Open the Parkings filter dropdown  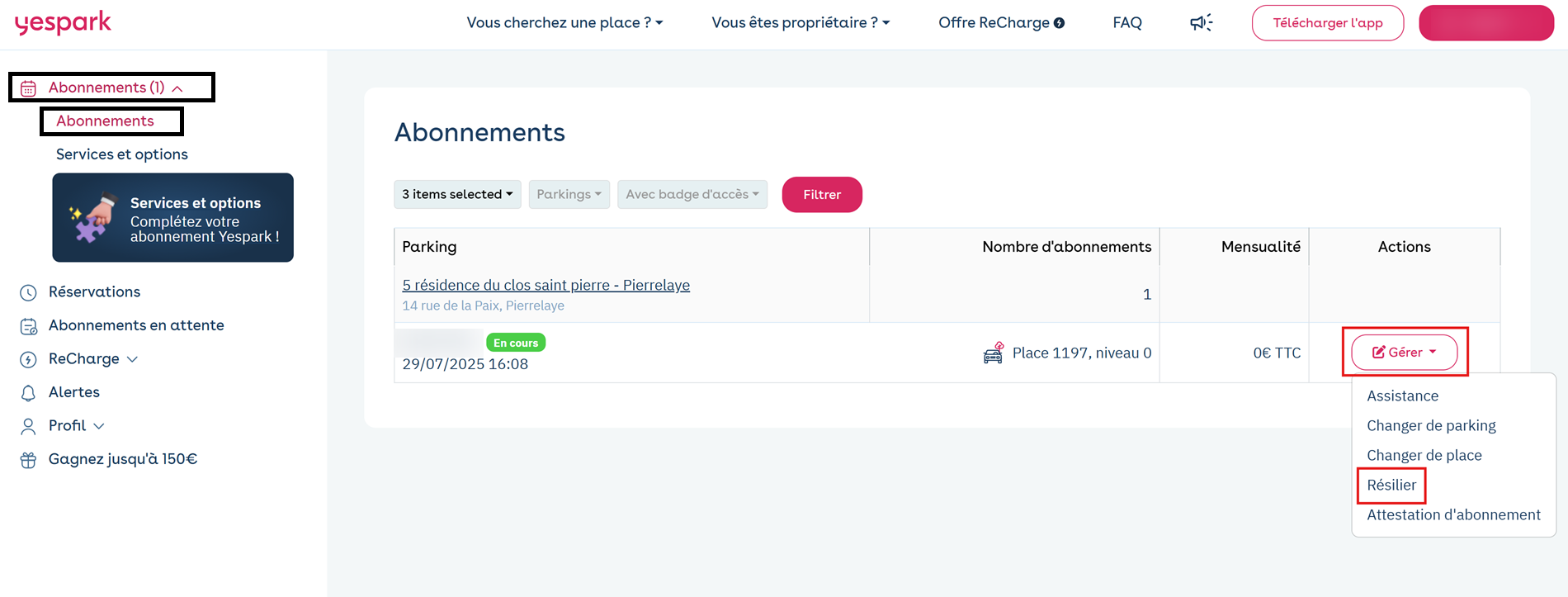point(569,194)
